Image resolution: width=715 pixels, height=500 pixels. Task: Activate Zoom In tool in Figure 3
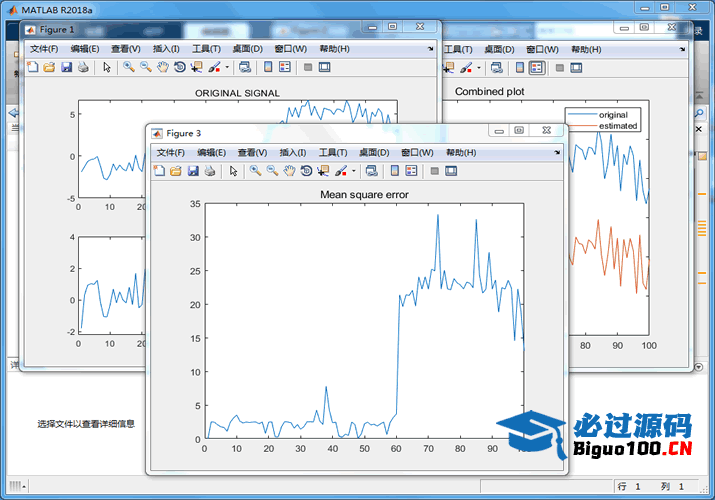pyautogui.click(x=255, y=171)
